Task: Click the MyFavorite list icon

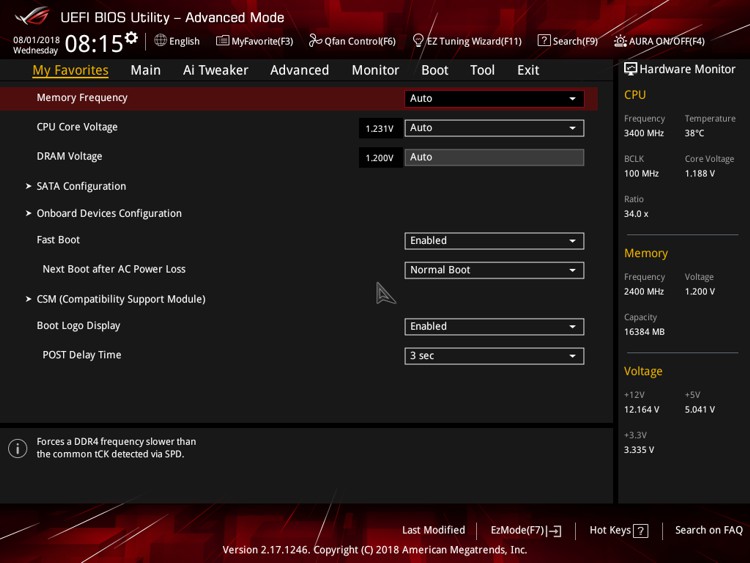Action: [222, 41]
